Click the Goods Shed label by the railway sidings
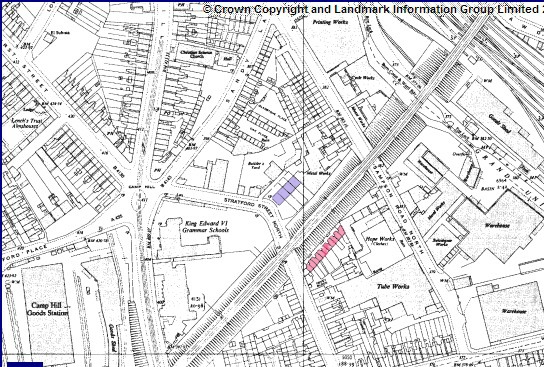544x367 pixels. [x=499, y=123]
